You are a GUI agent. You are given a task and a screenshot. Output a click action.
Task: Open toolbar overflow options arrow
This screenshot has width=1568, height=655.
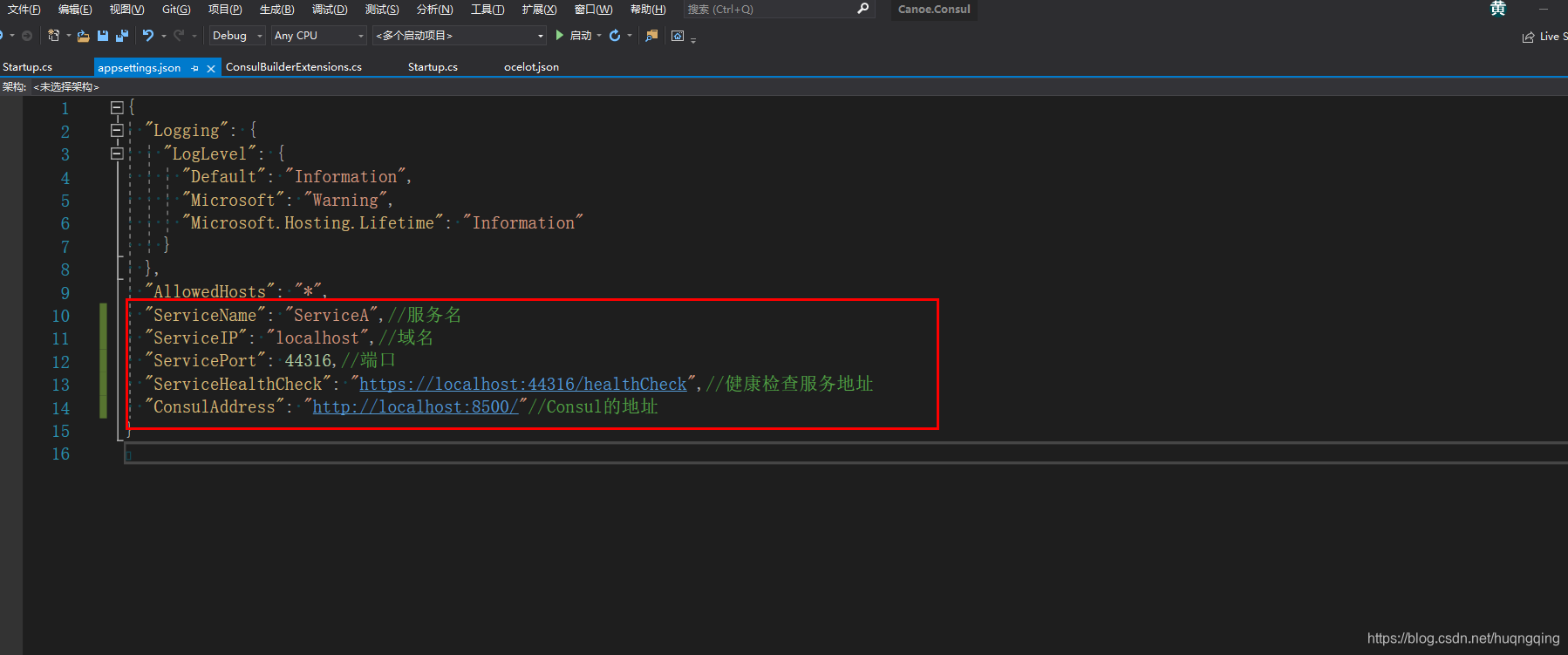(x=693, y=38)
